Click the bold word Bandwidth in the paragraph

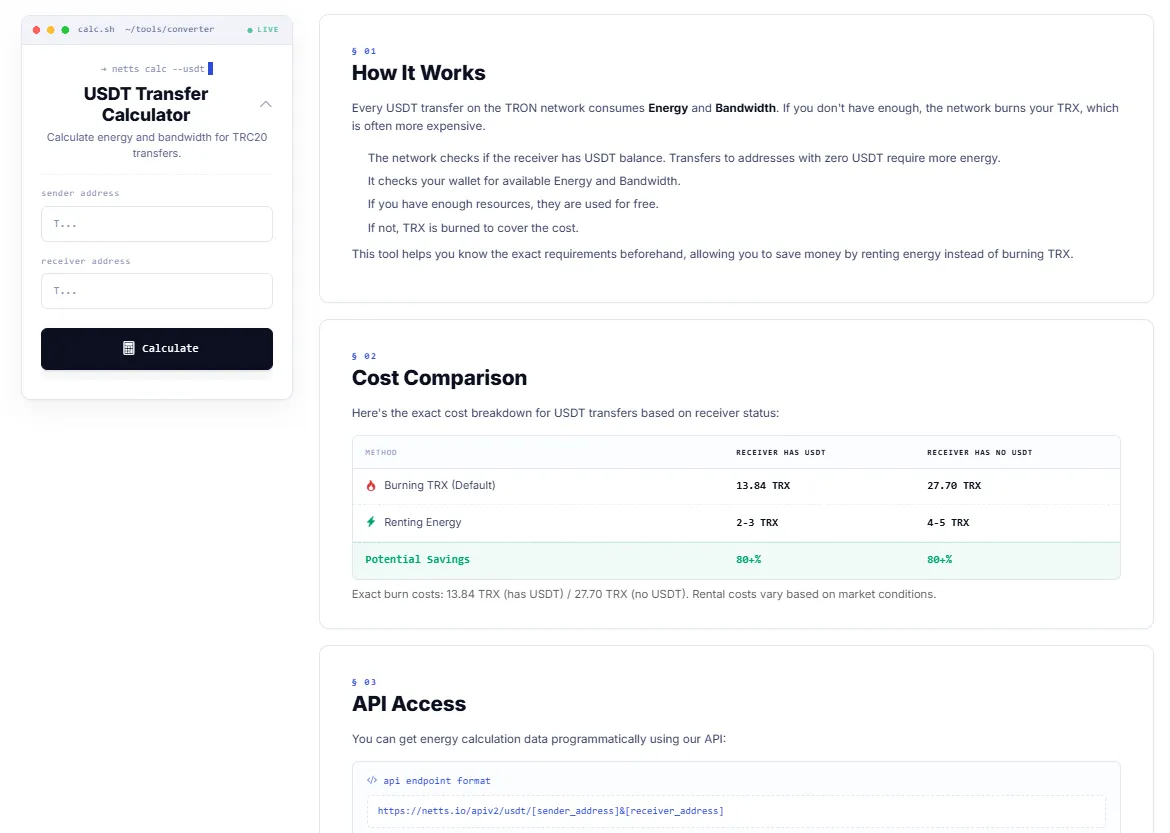(745, 108)
